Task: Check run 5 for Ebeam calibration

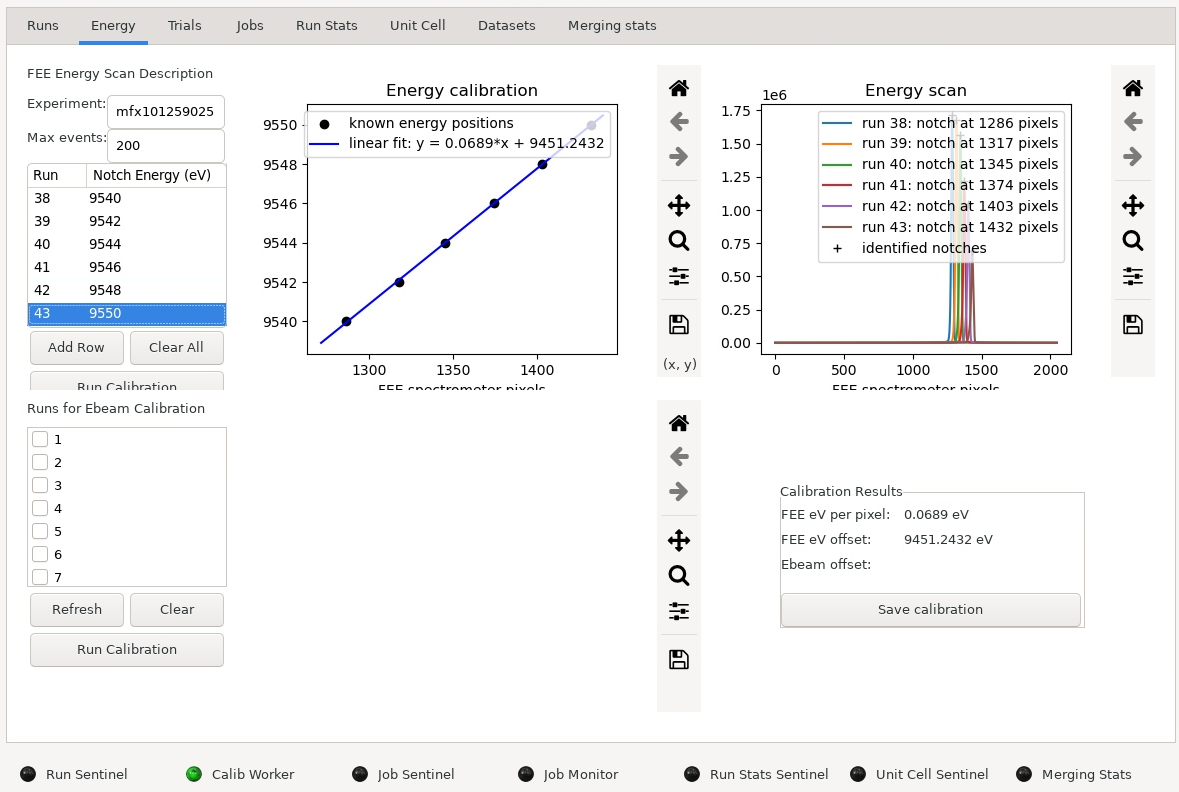Action: [41, 531]
